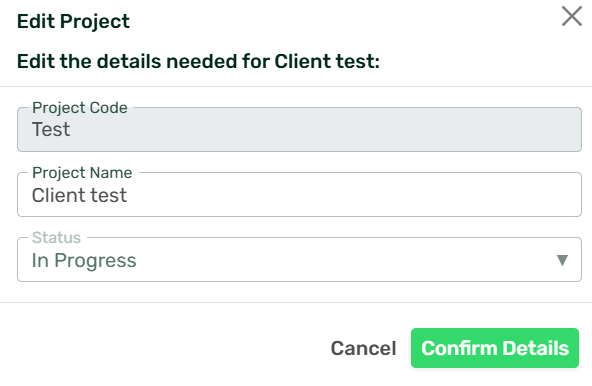The image size is (592, 386).
Task: Click the Status dropdown arrow triangle
Action: [x=562, y=260]
